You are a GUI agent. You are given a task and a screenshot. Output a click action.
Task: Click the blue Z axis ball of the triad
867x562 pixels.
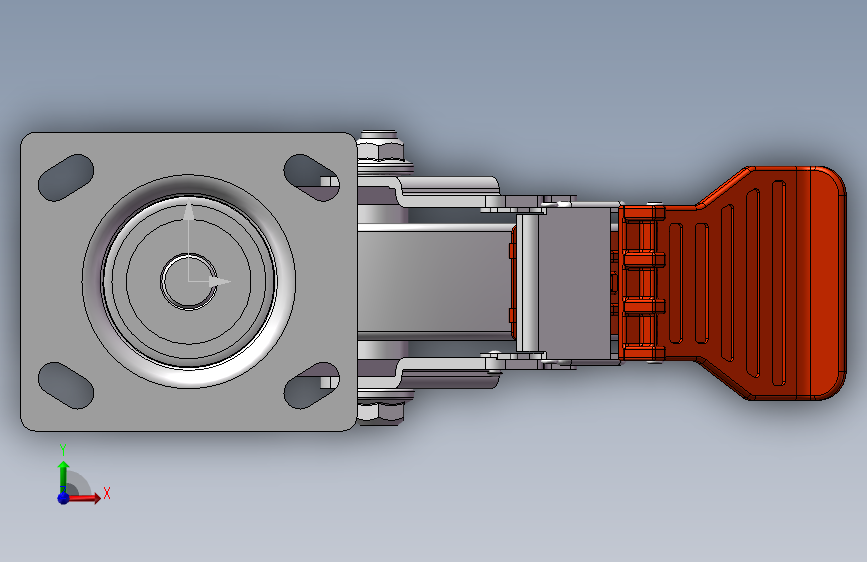[63, 498]
